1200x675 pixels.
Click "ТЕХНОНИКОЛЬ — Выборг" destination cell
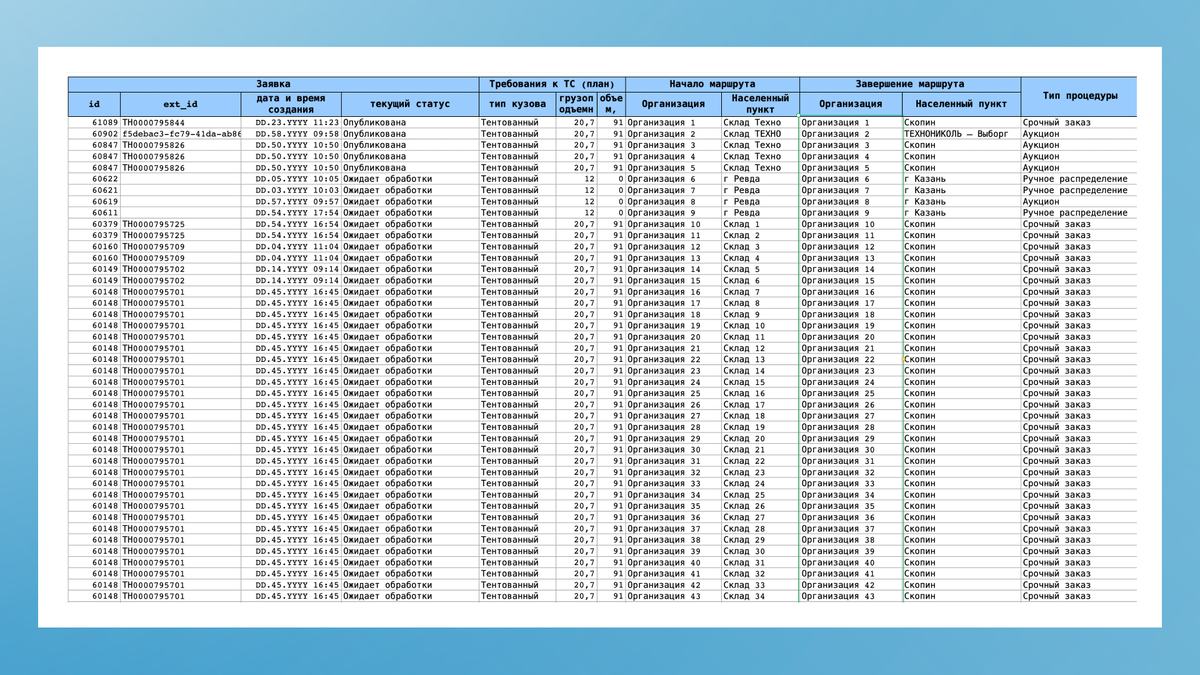pos(961,134)
